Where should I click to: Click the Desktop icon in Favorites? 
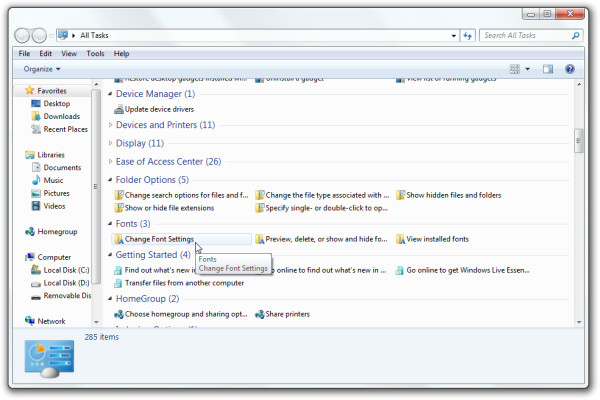coord(36,103)
